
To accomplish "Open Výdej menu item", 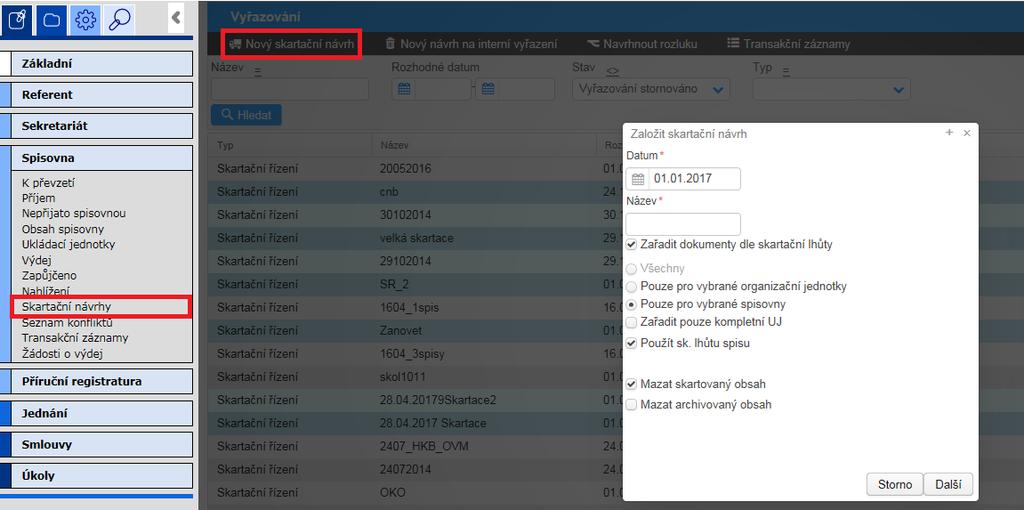I will (x=37, y=261).
